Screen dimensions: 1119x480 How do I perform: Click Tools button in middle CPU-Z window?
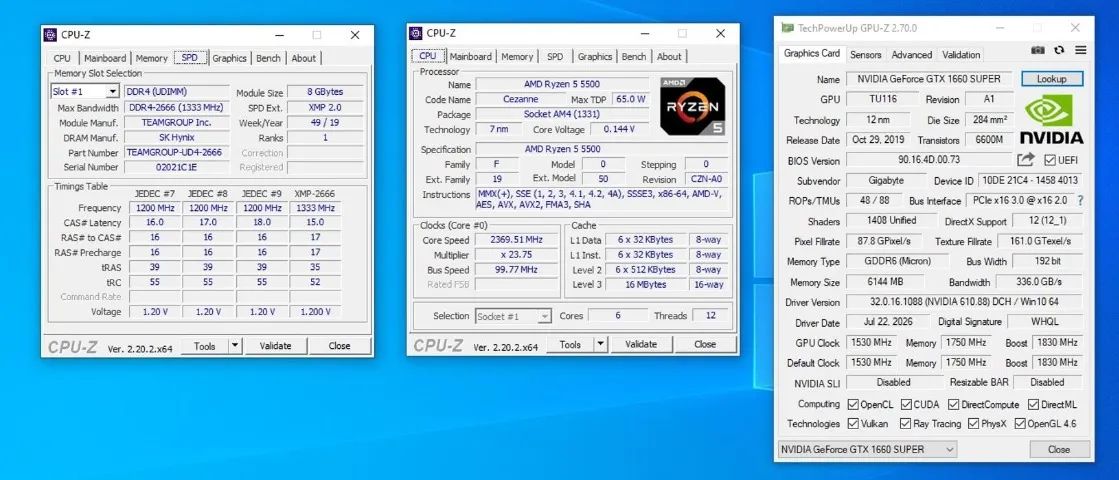pyautogui.click(x=570, y=344)
